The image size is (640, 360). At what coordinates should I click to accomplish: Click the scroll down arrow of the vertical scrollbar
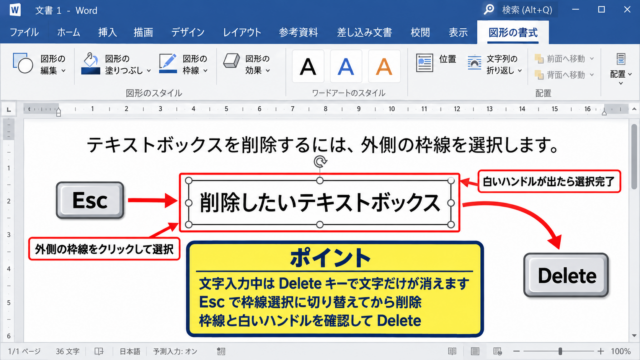634,336
